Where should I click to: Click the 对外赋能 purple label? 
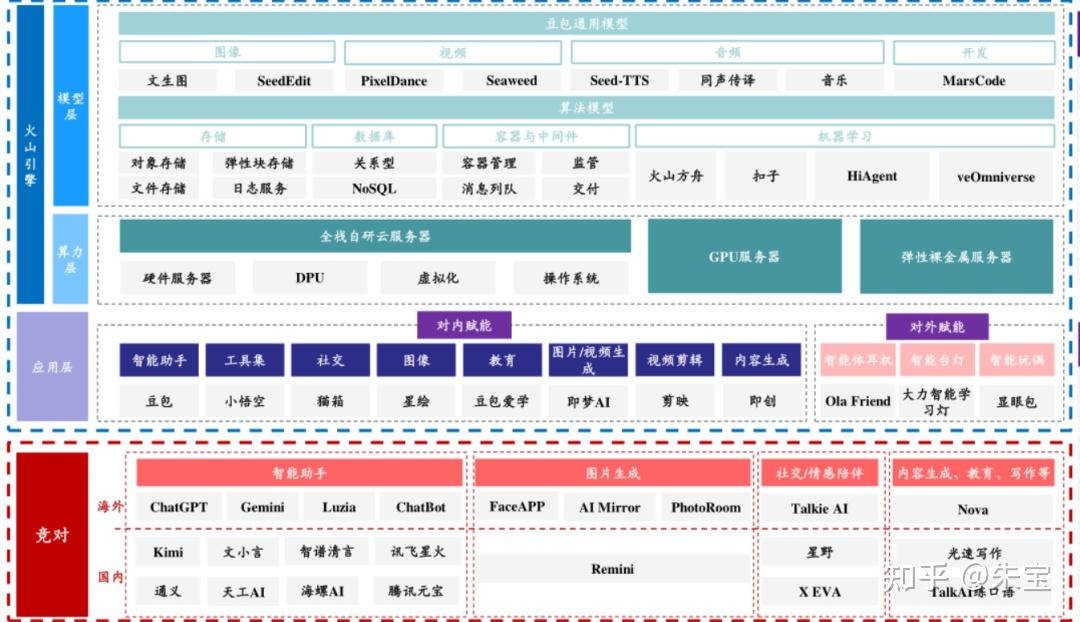point(937,326)
